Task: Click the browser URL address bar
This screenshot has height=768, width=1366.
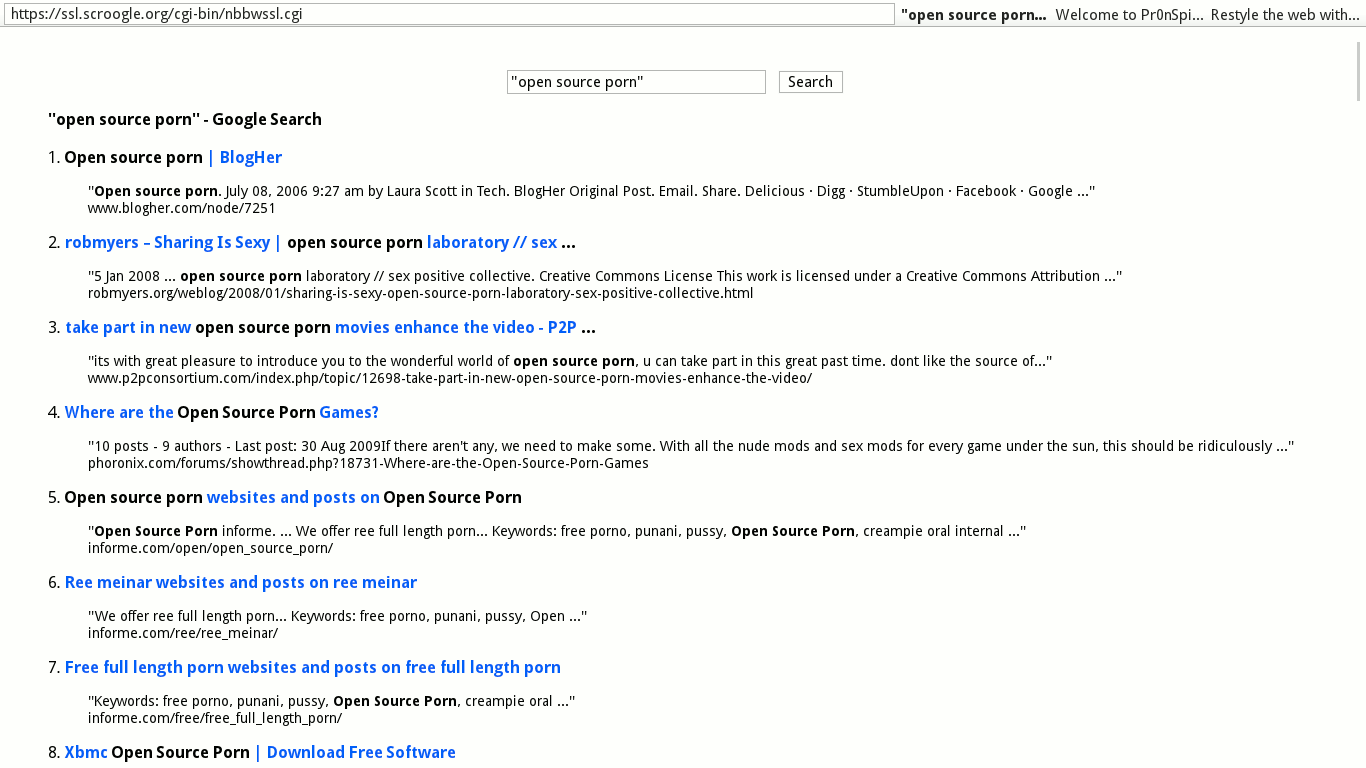Action: [x=449, y=14]
